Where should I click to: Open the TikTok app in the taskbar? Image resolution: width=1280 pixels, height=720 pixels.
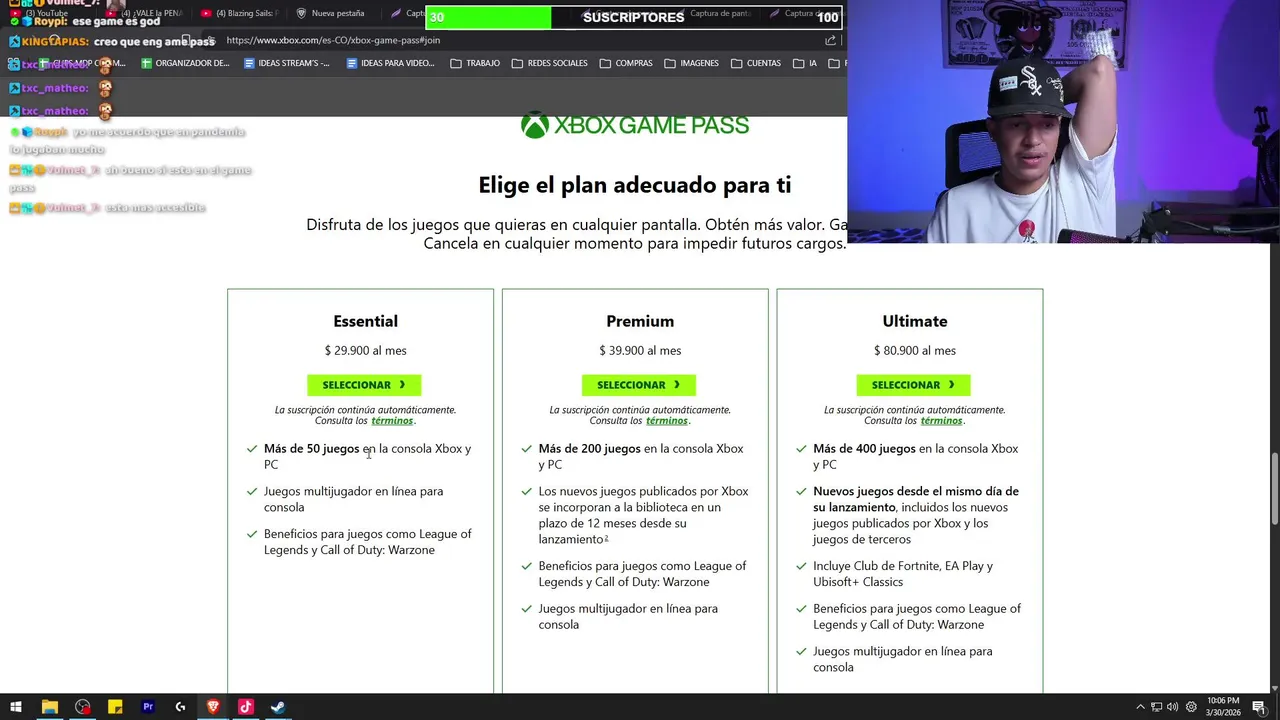[x=245, y=707]
